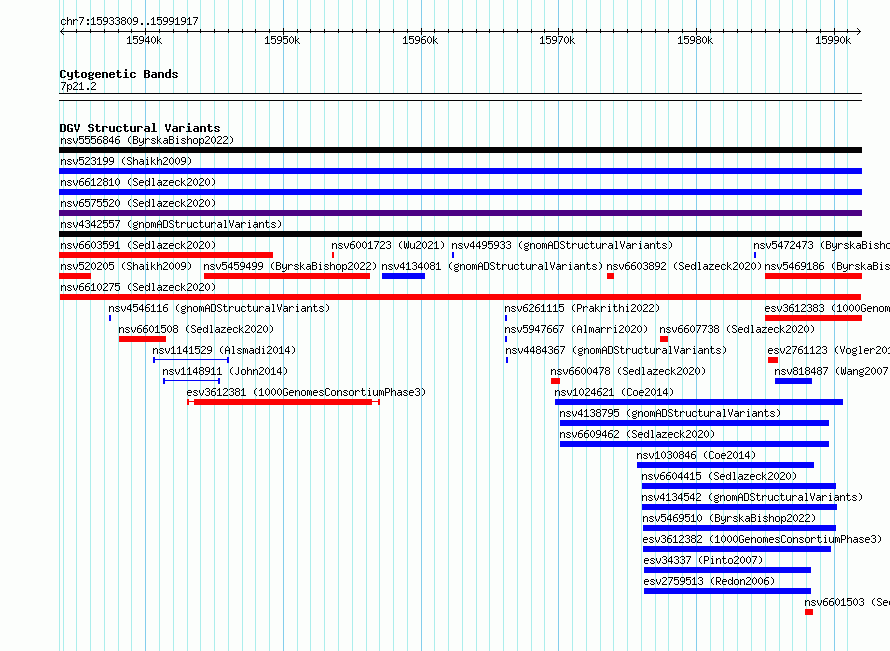Open nsv4134542 (gnomADStructuralVariants) label
The height and width of the screenshot is (651, 890).
(752, 497)
